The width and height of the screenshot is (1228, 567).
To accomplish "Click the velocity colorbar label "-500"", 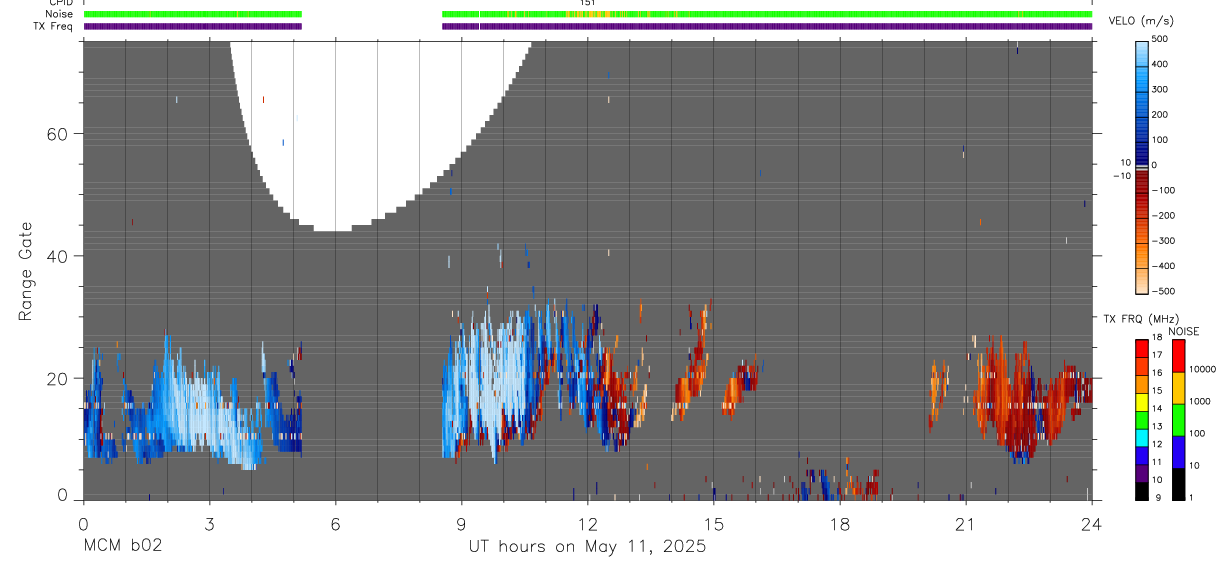I will pos(1161,291).
